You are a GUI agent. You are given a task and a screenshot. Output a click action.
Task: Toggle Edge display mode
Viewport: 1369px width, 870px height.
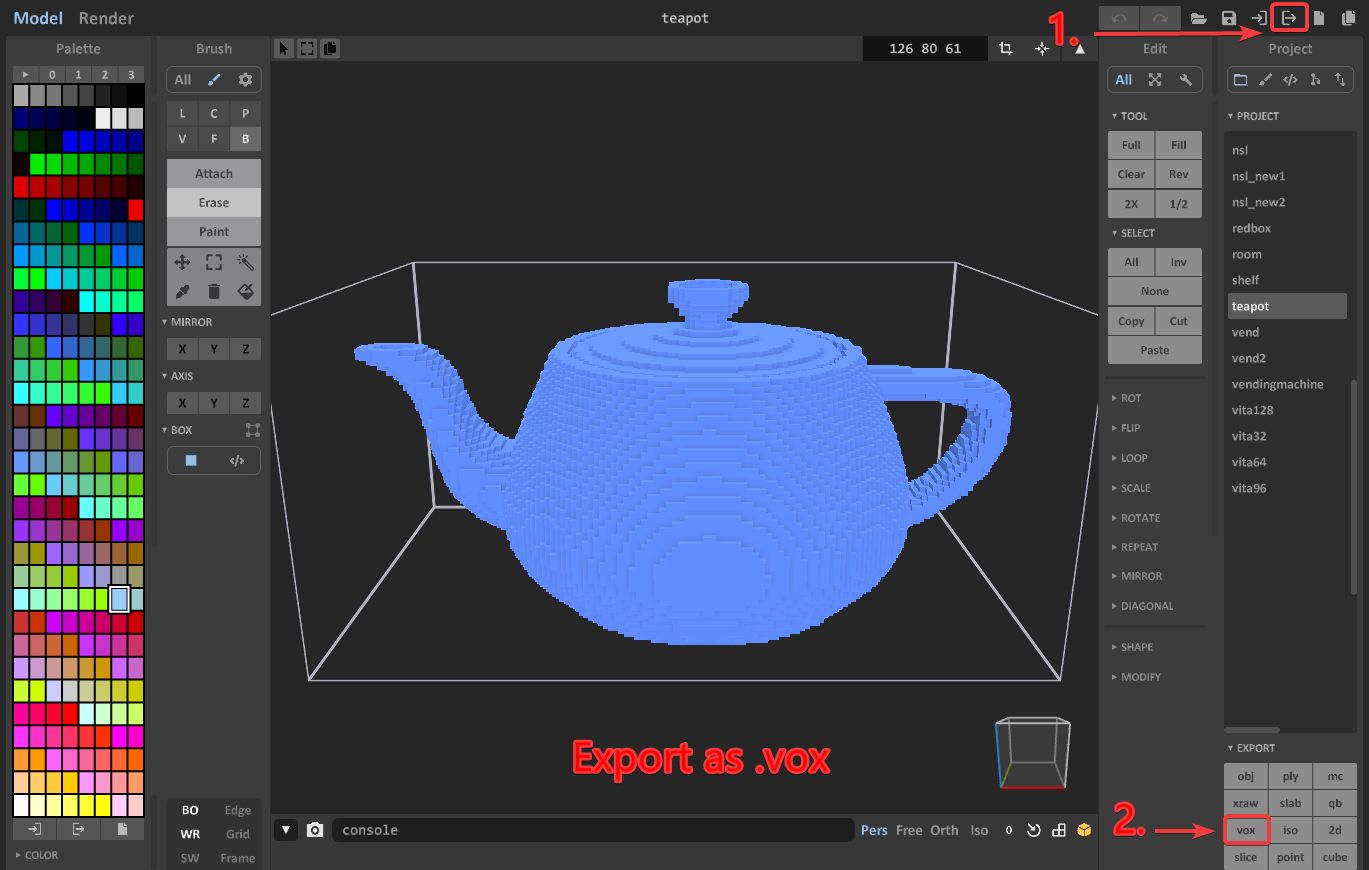coord(237,809)
